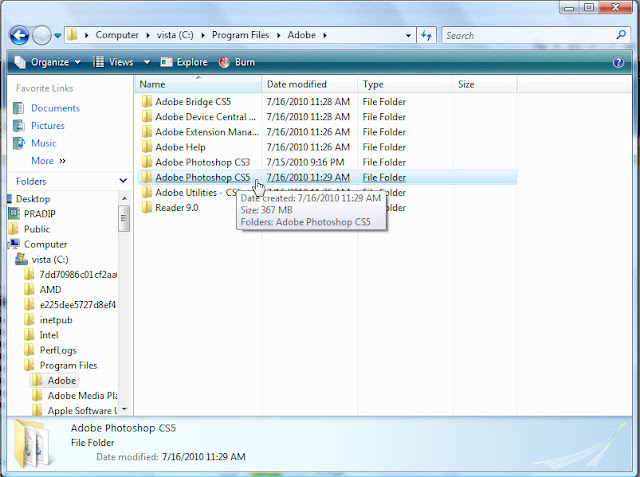The image size is (640, 477).
Task: Click folder icon of Adobe Help
Action: click(x=147, y=146)
